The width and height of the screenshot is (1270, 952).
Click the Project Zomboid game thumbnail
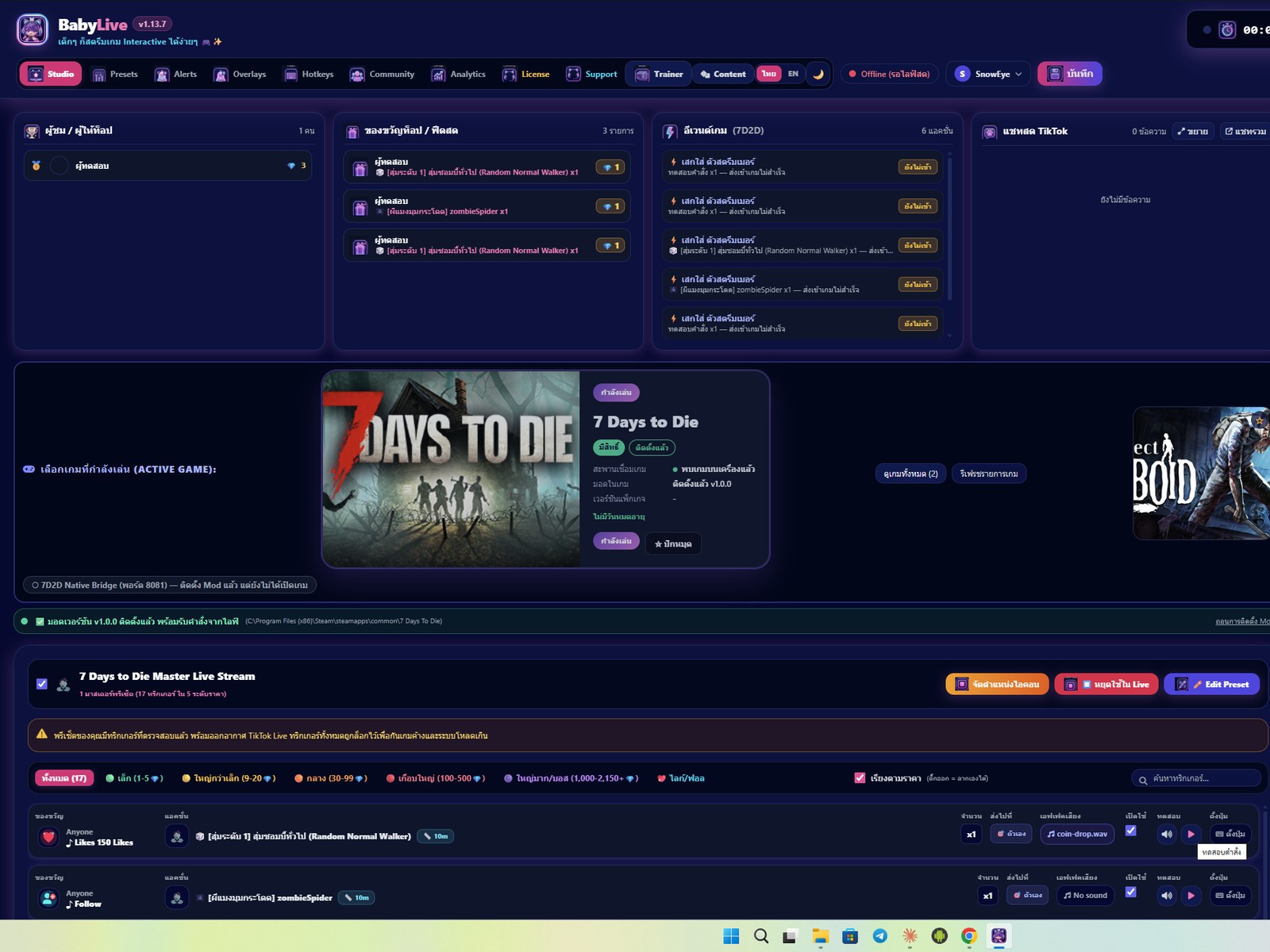tap(1202, 474)
